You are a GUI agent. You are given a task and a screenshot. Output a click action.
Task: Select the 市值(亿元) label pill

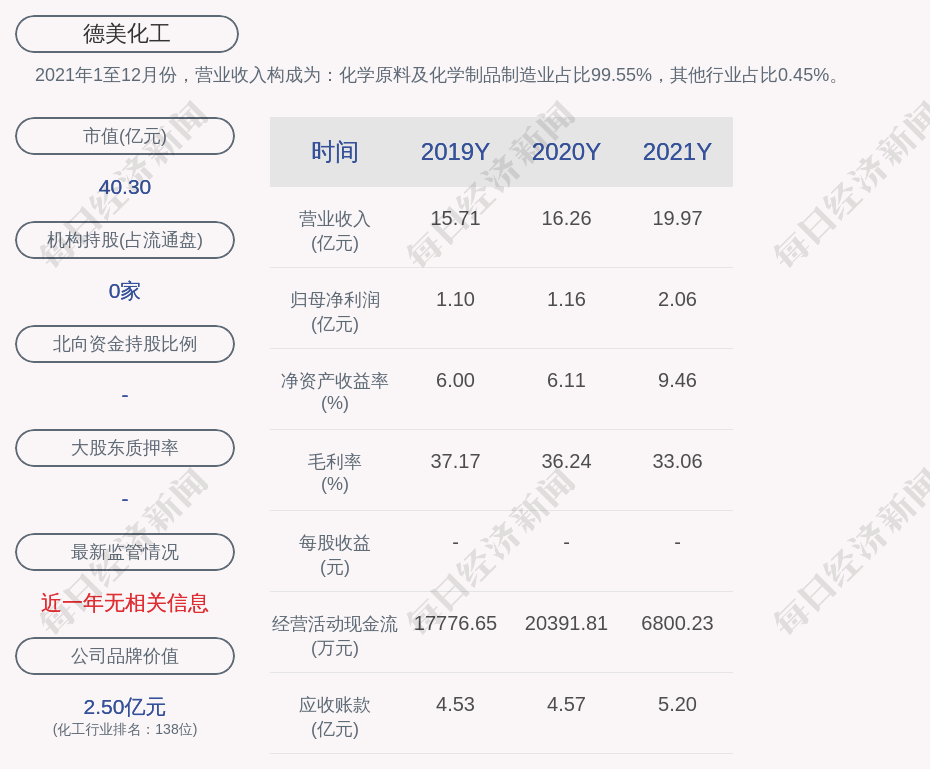tap(125, 136)
